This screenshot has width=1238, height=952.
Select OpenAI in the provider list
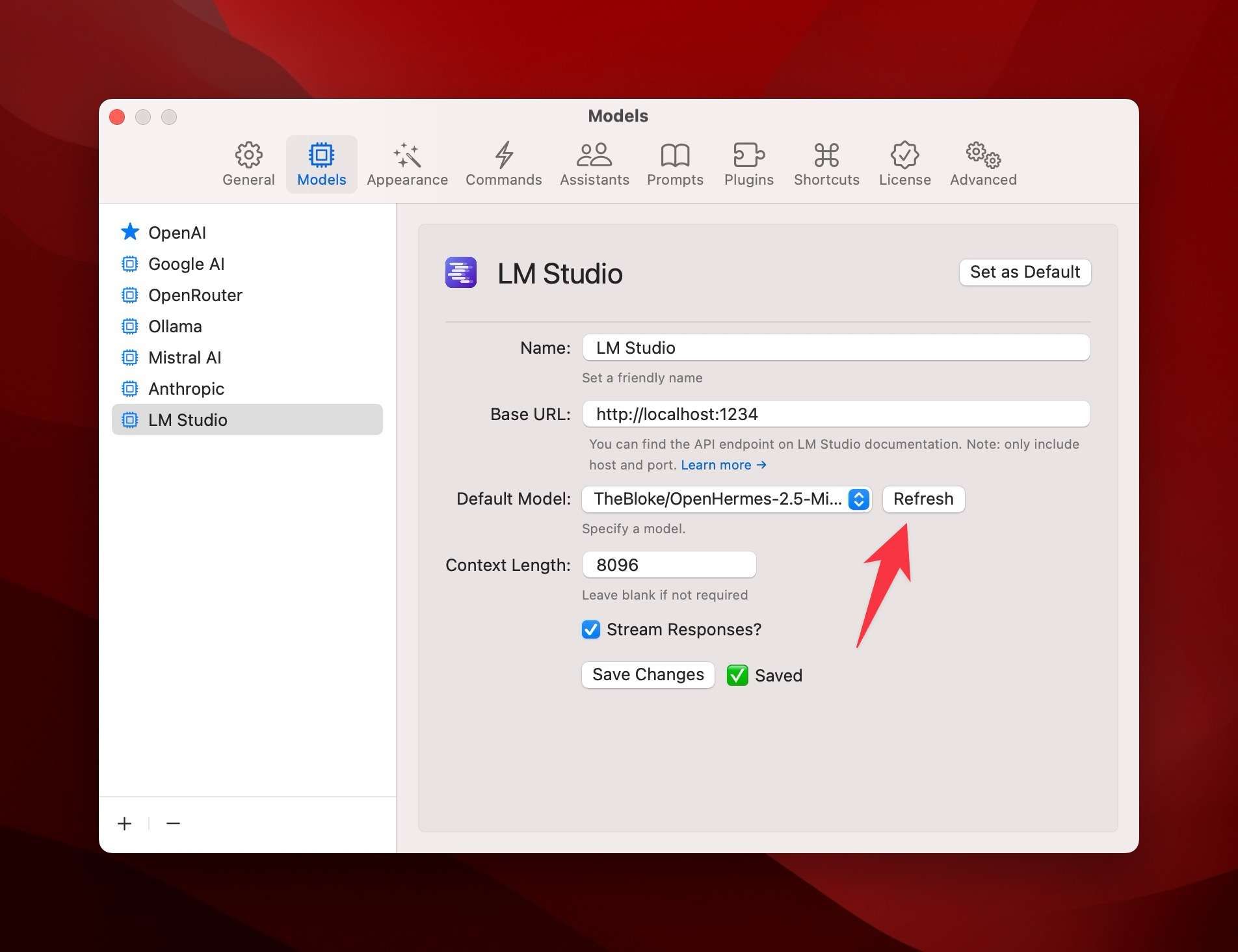[247, 232]
